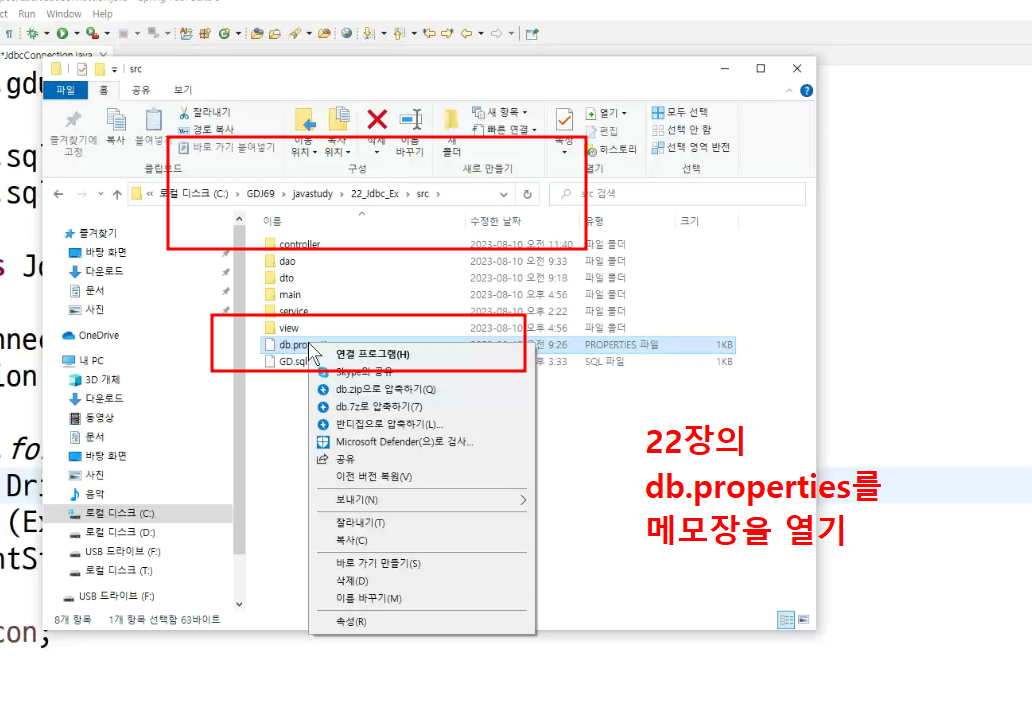Viewport: 1032px width, 728px height.
Task: Click the Explorer help question mark icon
Action: (806, 91)
